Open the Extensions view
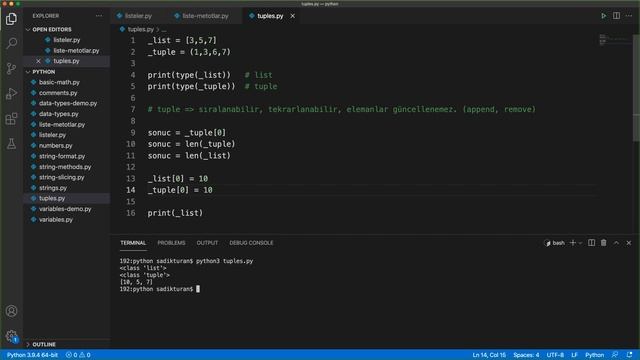 pos(11,119)
